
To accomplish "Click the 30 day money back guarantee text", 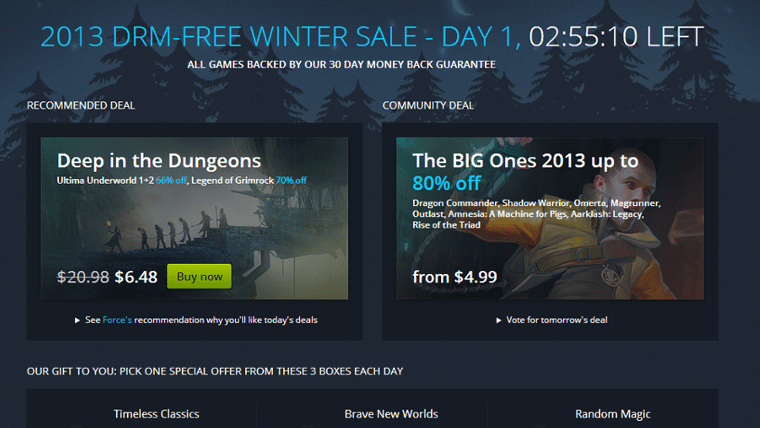I will coord(341,64).
